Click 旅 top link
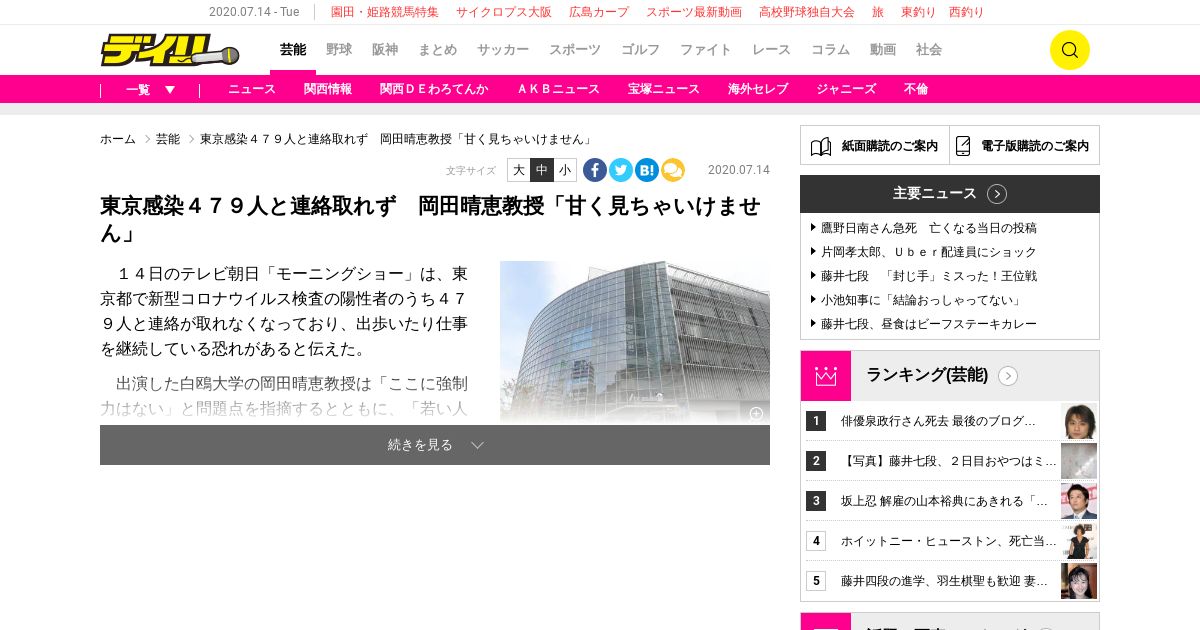The image size is (1200, 630). (x=878, y=12)
